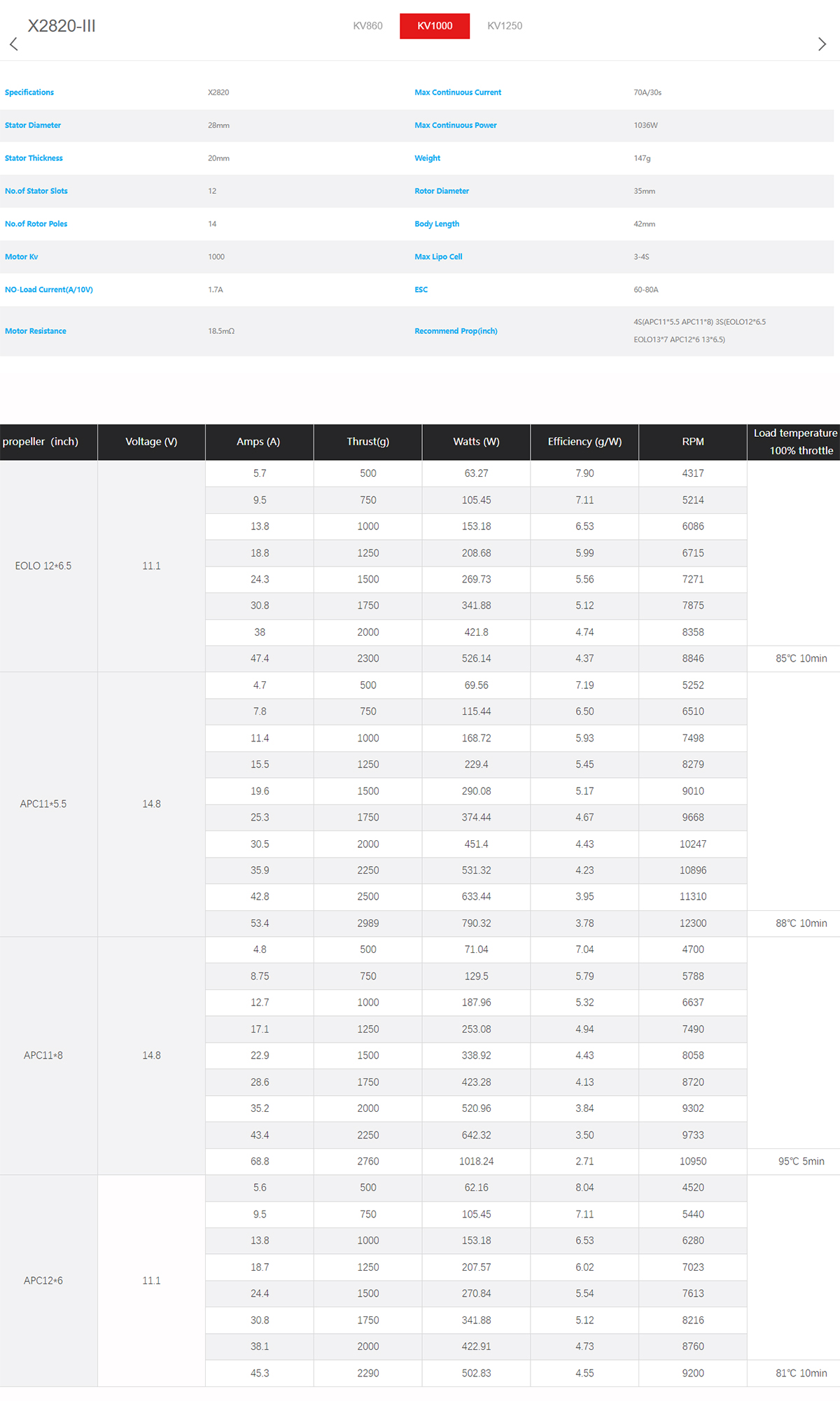This screenshot has width=840, height=1401.
Task: Select the Motor Resistance label
Action: (x=36, y=331)
